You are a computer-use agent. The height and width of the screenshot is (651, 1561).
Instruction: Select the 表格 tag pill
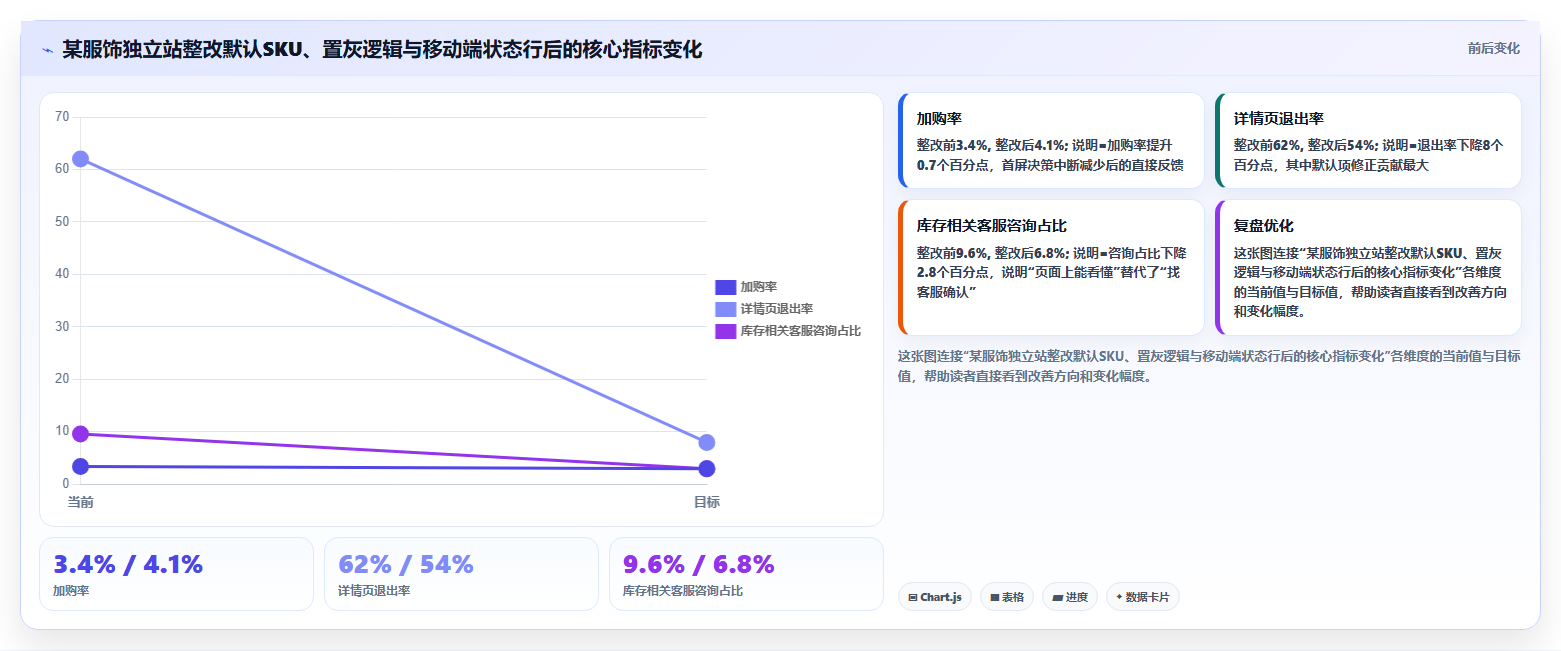pyautogui.click(x=1006, y=597)
